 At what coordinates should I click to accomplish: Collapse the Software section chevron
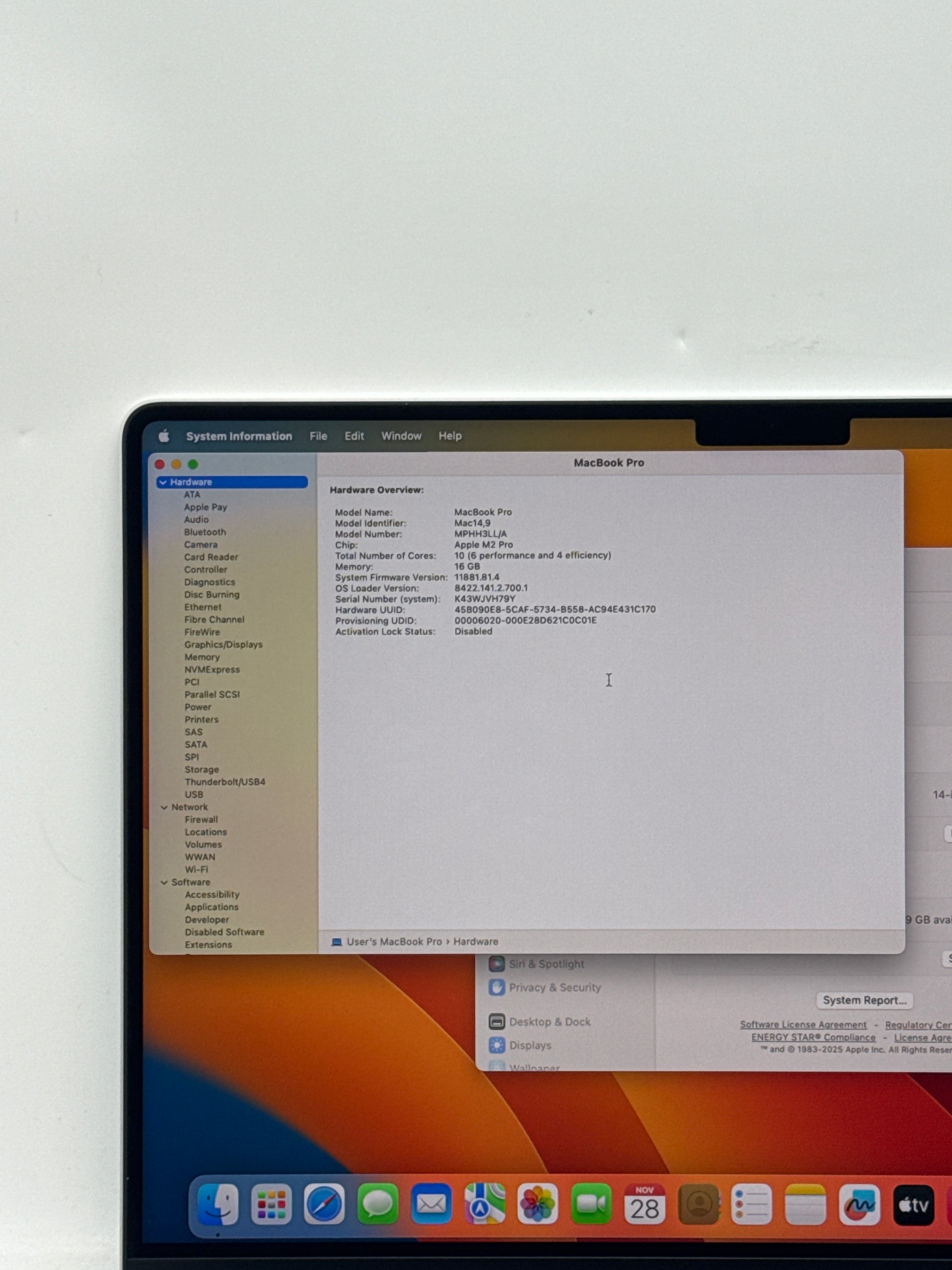(x=164, y=882)
